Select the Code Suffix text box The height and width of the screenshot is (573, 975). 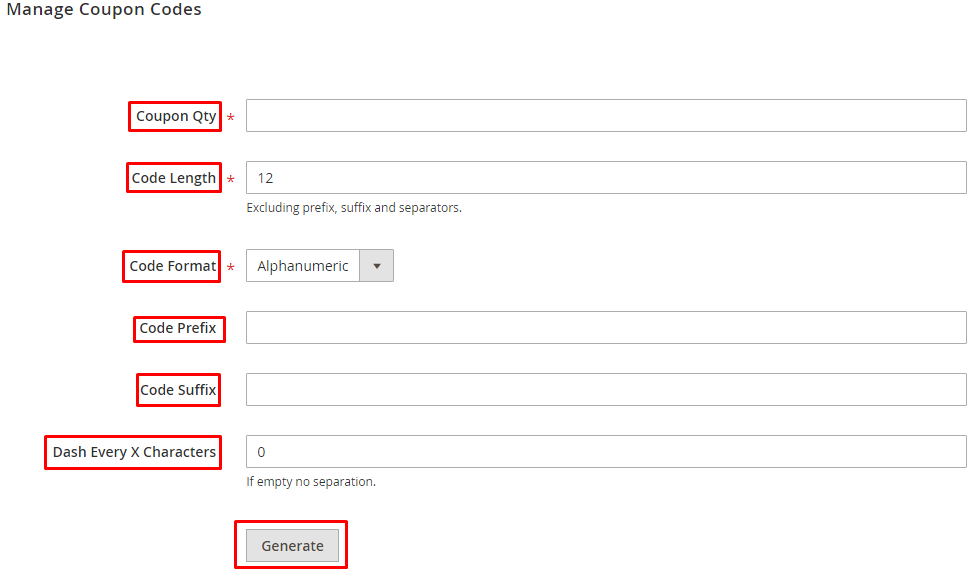click(606, 390)
